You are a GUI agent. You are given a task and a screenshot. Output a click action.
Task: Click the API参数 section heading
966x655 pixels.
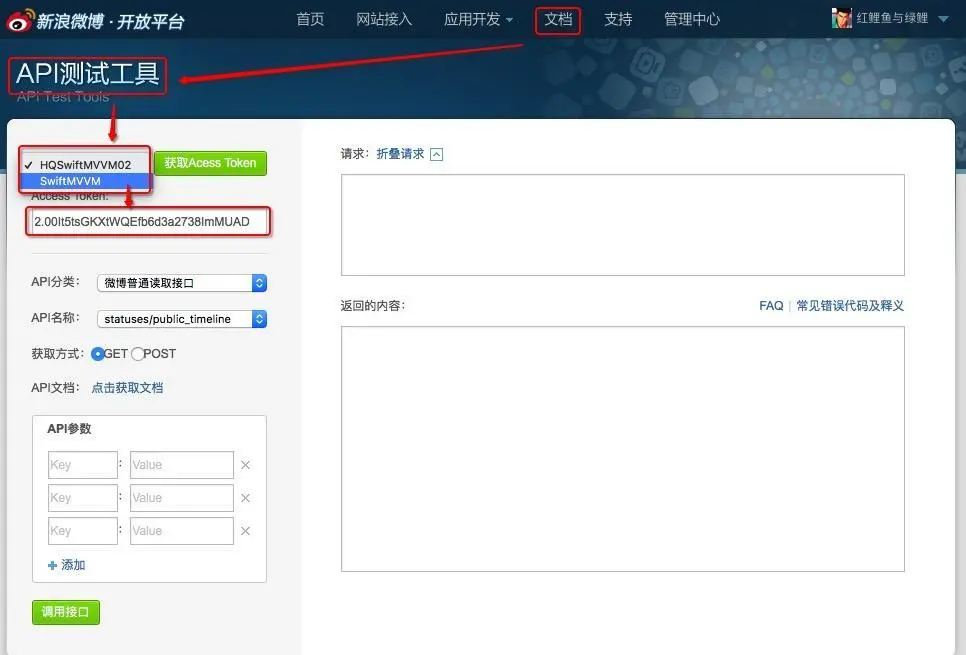coord(69,429)
